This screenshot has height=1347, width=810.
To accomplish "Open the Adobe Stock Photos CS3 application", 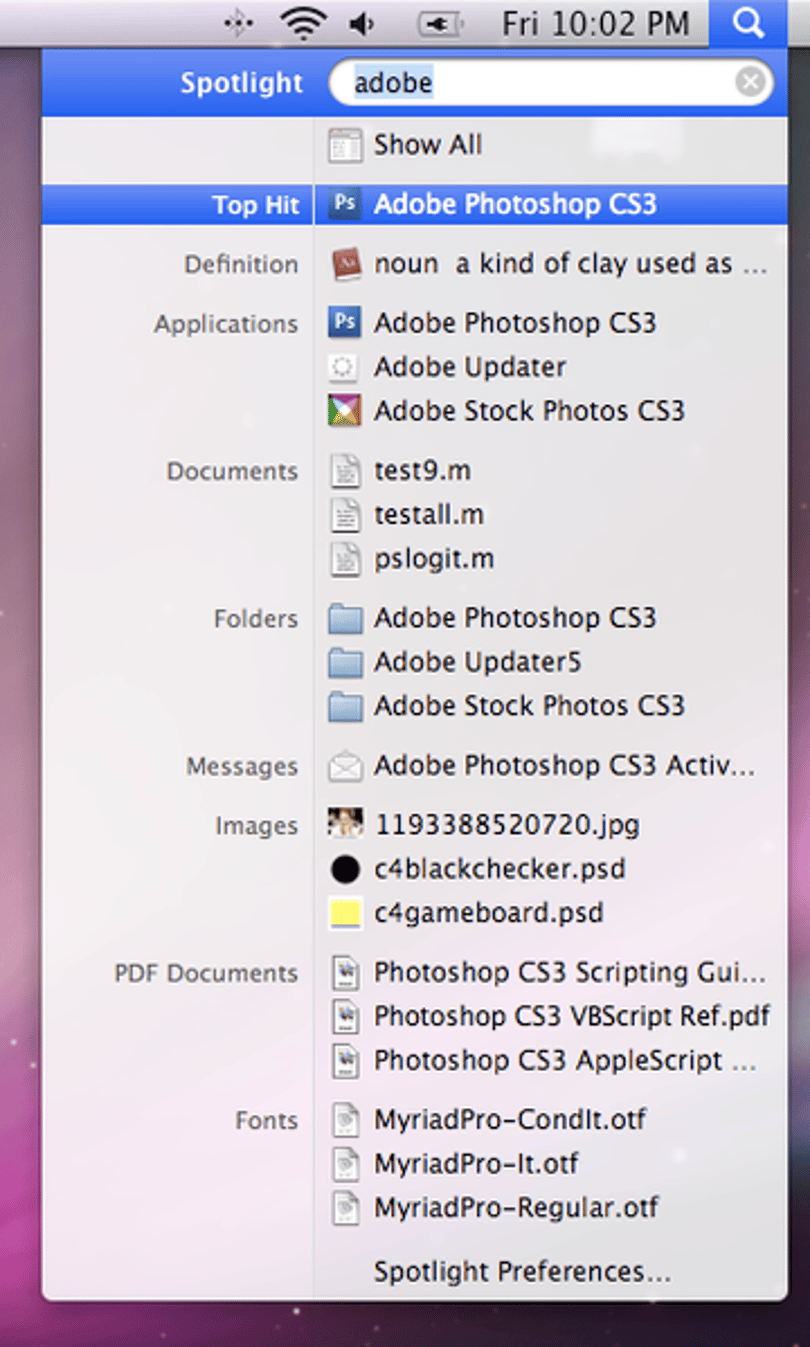I will 507,411.
